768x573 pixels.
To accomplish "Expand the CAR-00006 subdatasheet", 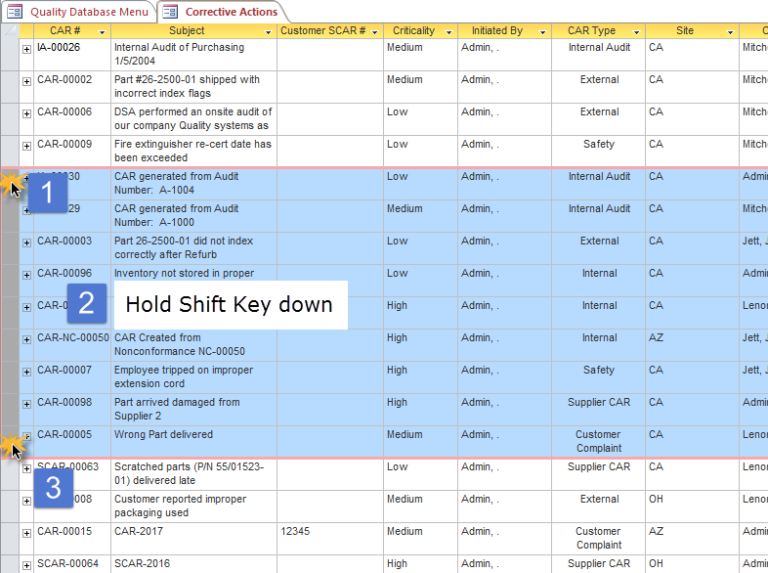I will (26, 112).
